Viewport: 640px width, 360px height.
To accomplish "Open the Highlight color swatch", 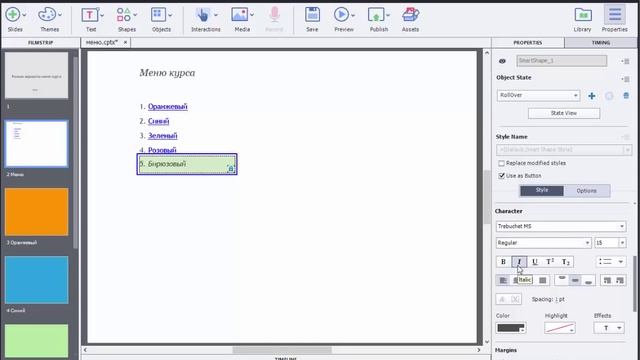I will (560, 328).
